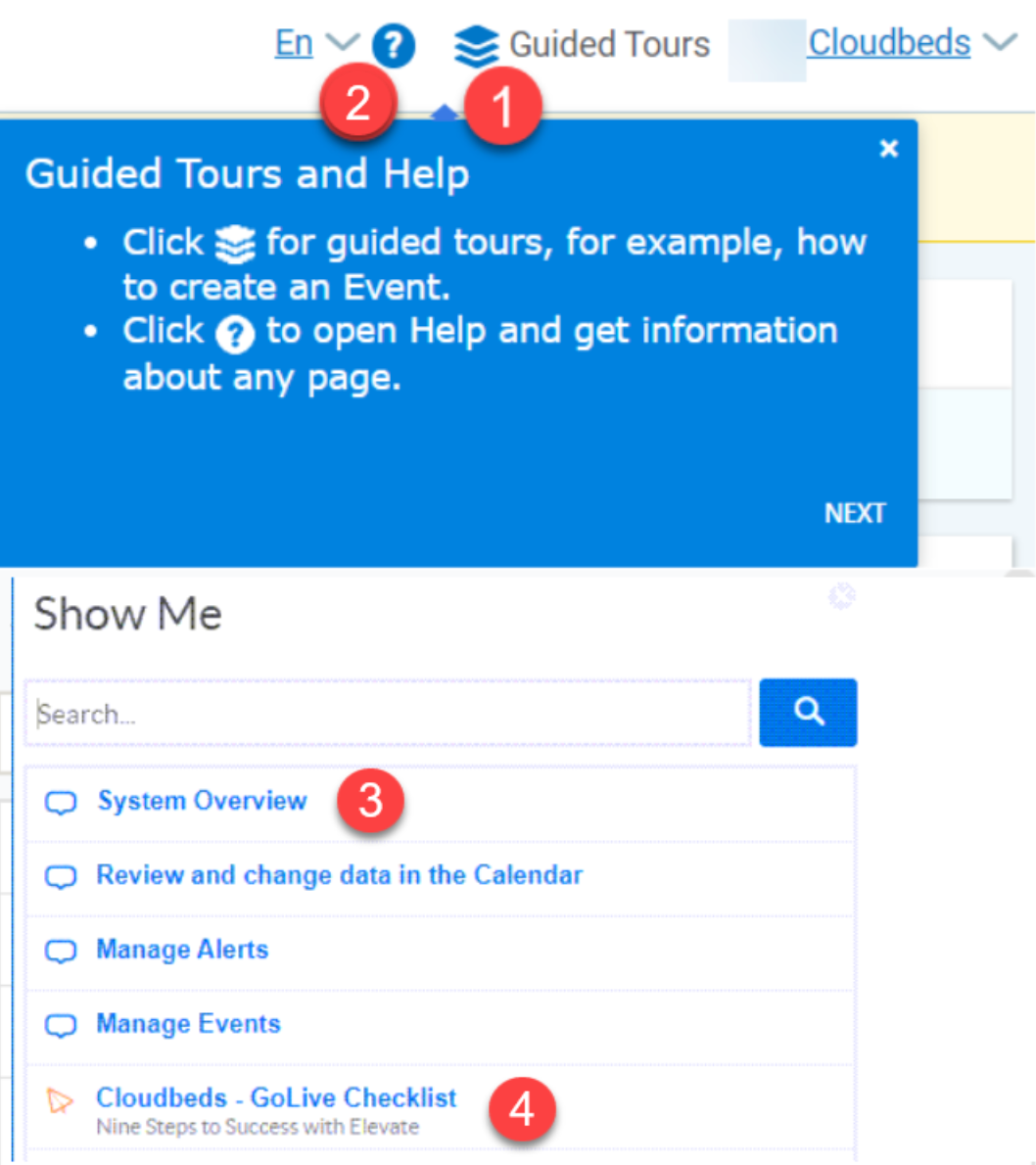This screenshot has height=1165, width=1036.
Task: Click the speech bubble icon beside System Overview
Action: tap(61, 803)
